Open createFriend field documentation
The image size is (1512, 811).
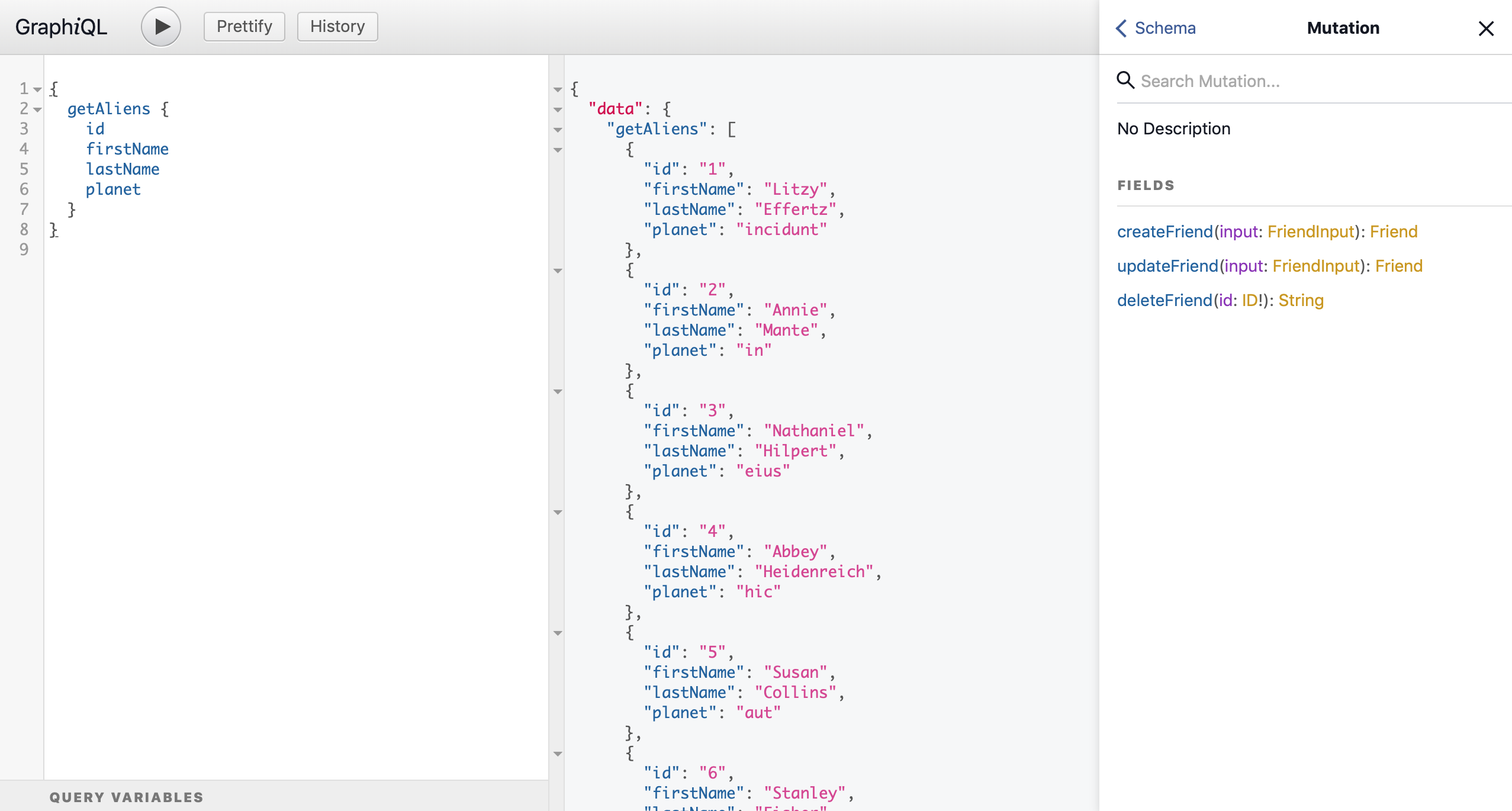coord(1164,231)
